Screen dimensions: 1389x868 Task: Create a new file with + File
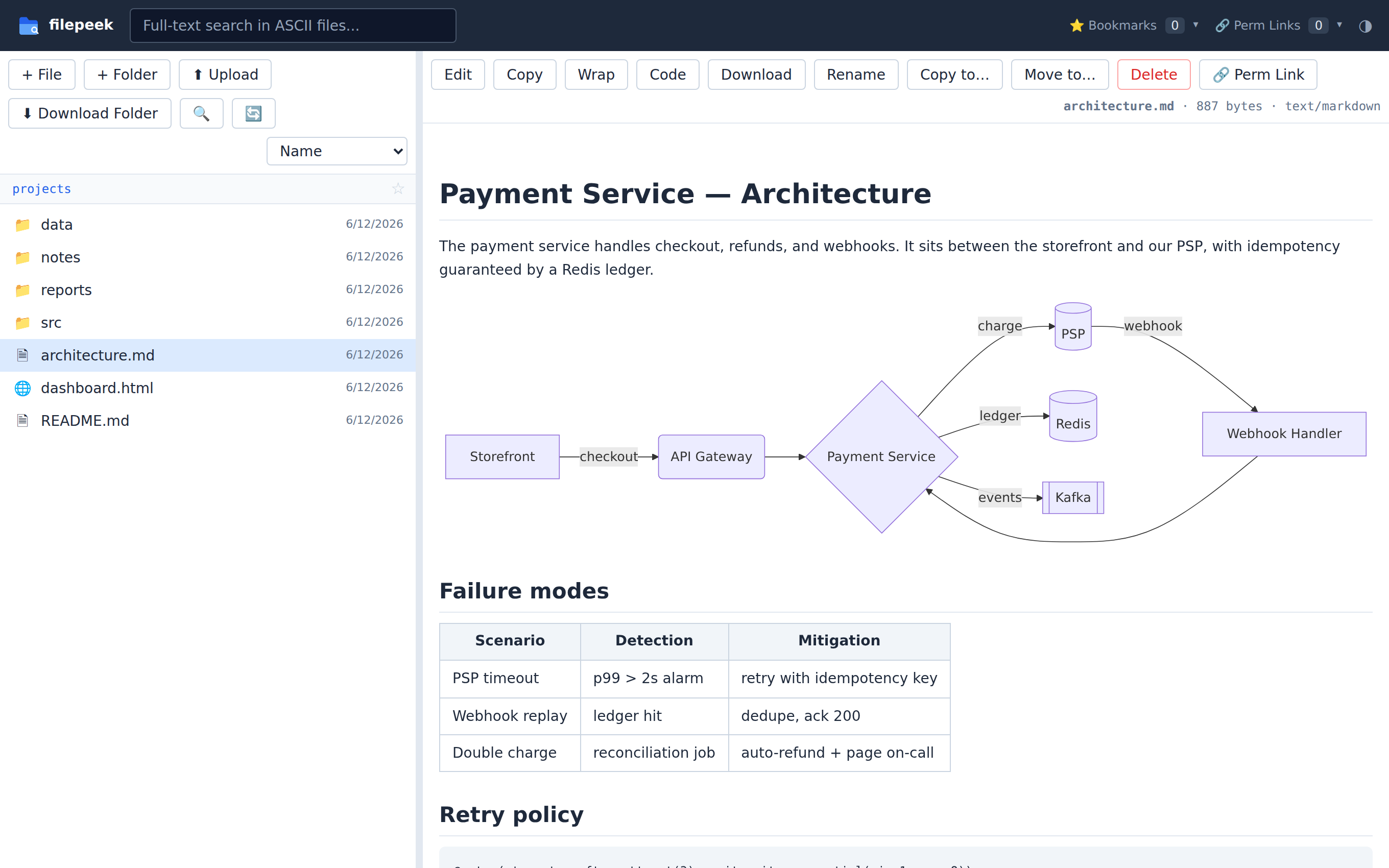point(42,75)
